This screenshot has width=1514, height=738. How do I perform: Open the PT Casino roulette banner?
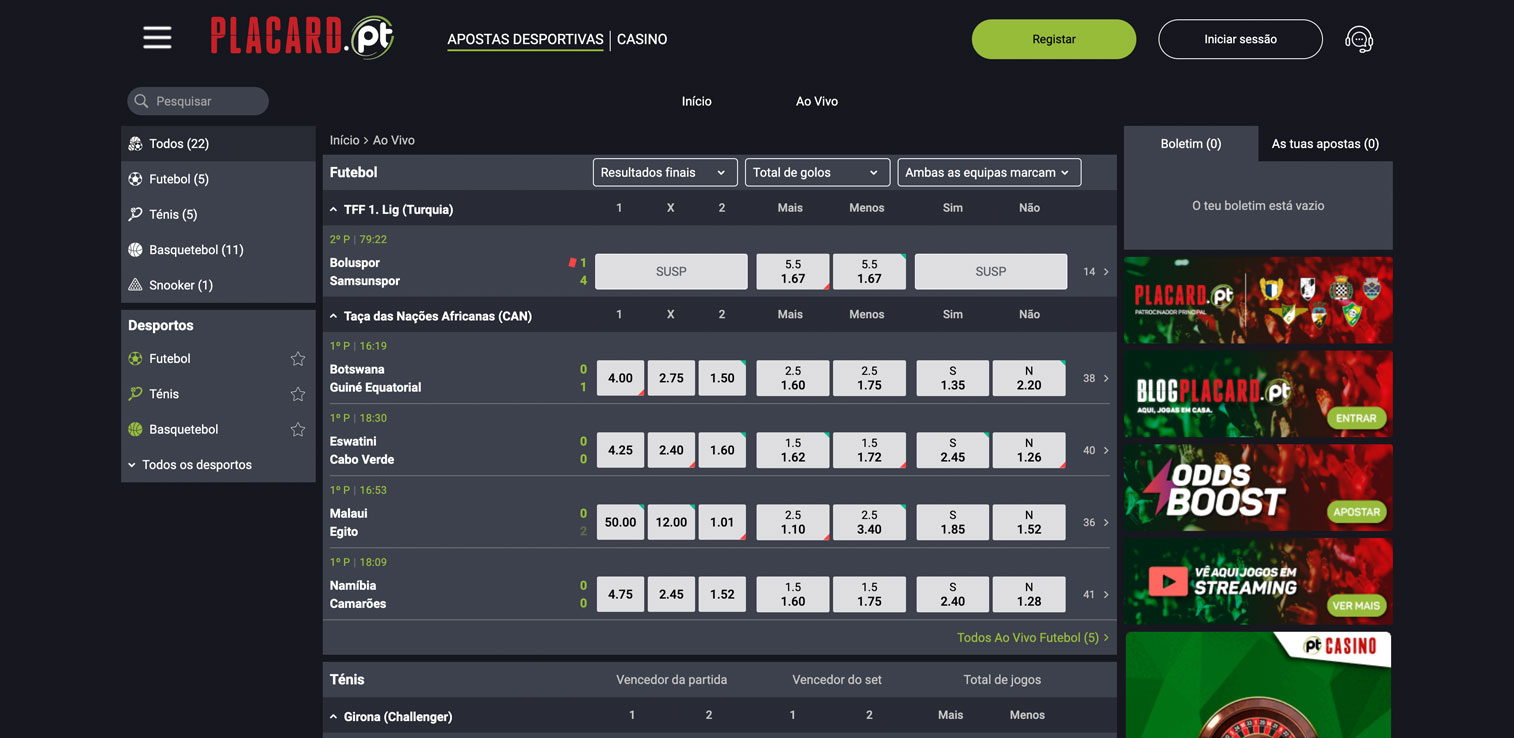tap(1258, 685)
